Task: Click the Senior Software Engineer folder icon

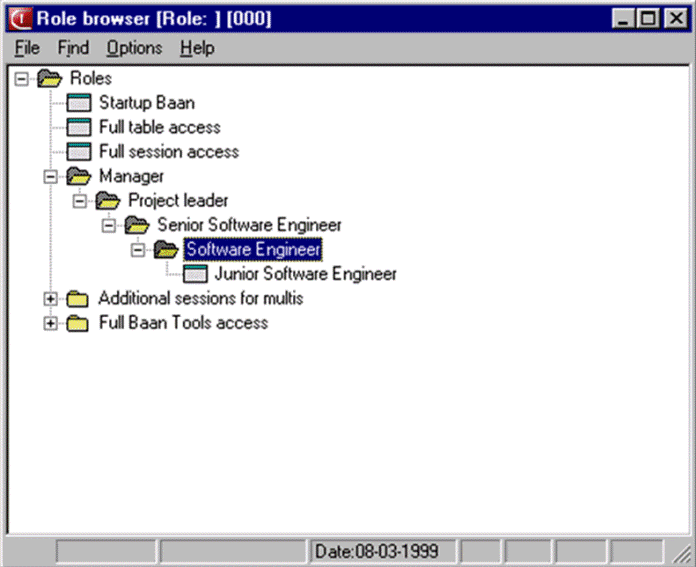Action: 137,225
